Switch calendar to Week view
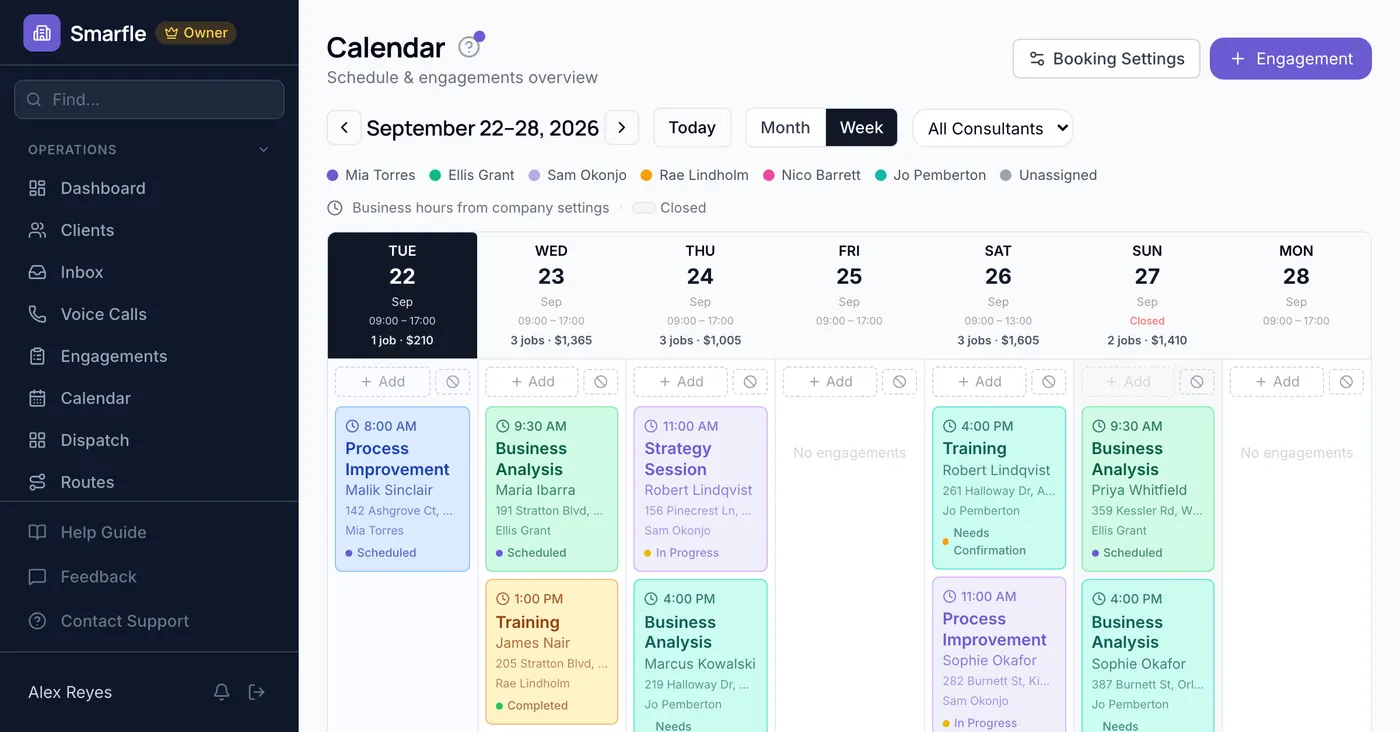 (x=861, y=128)
